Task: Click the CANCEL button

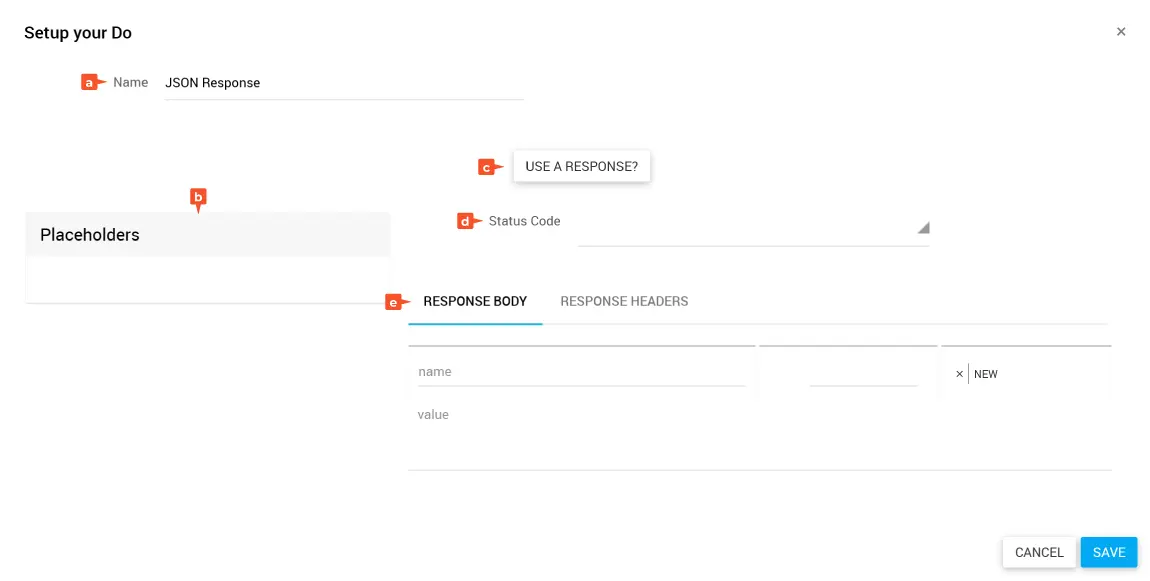Action: pos(1039,552)
